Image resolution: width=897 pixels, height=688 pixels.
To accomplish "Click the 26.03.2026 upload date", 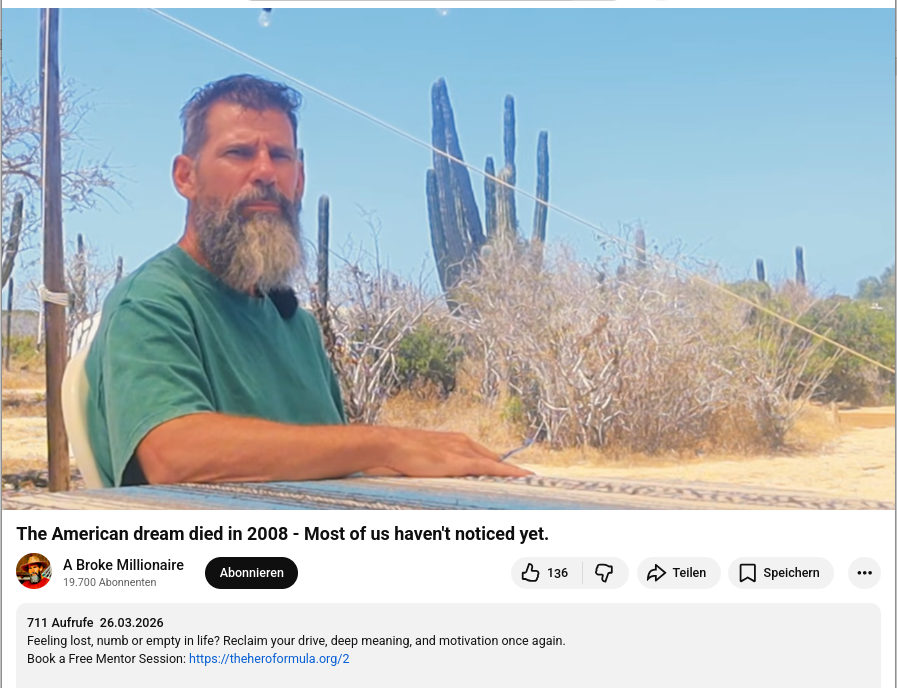I will pyautogui.click(x=132, y=623).
